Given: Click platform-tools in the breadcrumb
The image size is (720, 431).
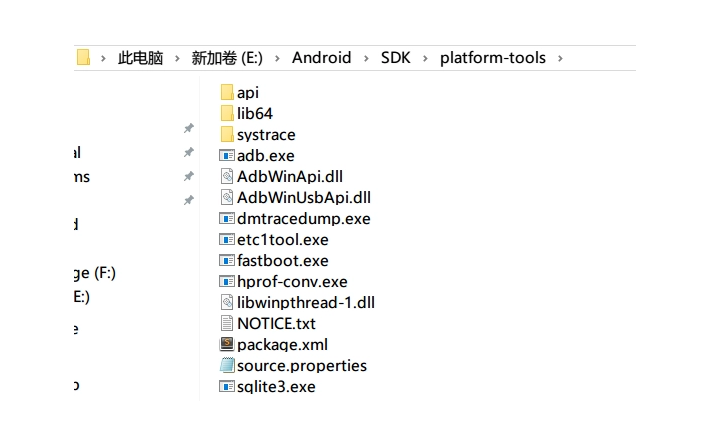Looking at the screenshot, I should tap(493, 58).
